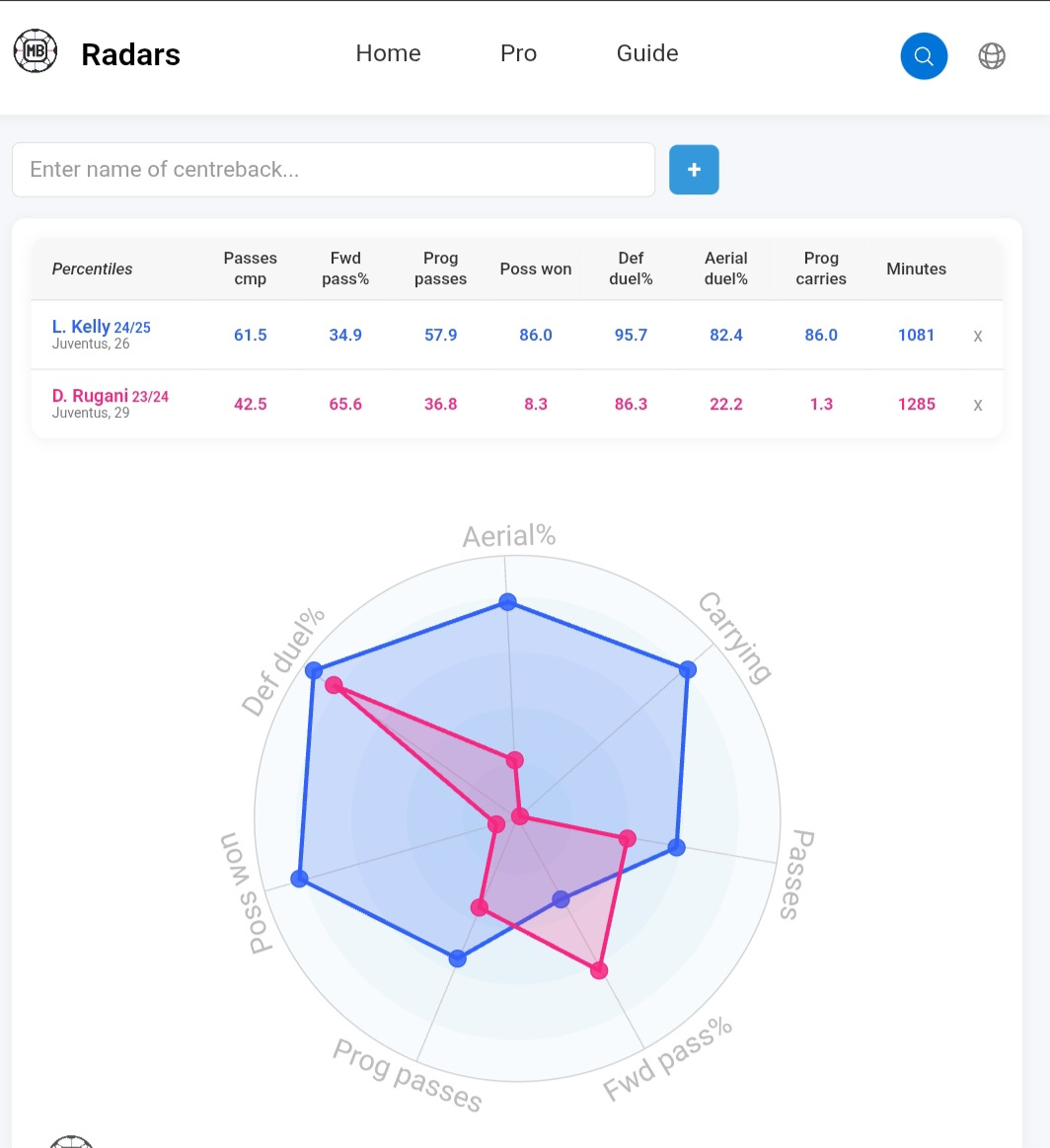The height and width of the screenshot is (1148, 1050).
Task: Click the Prog carries column header
Action: [x=821, y=268]
